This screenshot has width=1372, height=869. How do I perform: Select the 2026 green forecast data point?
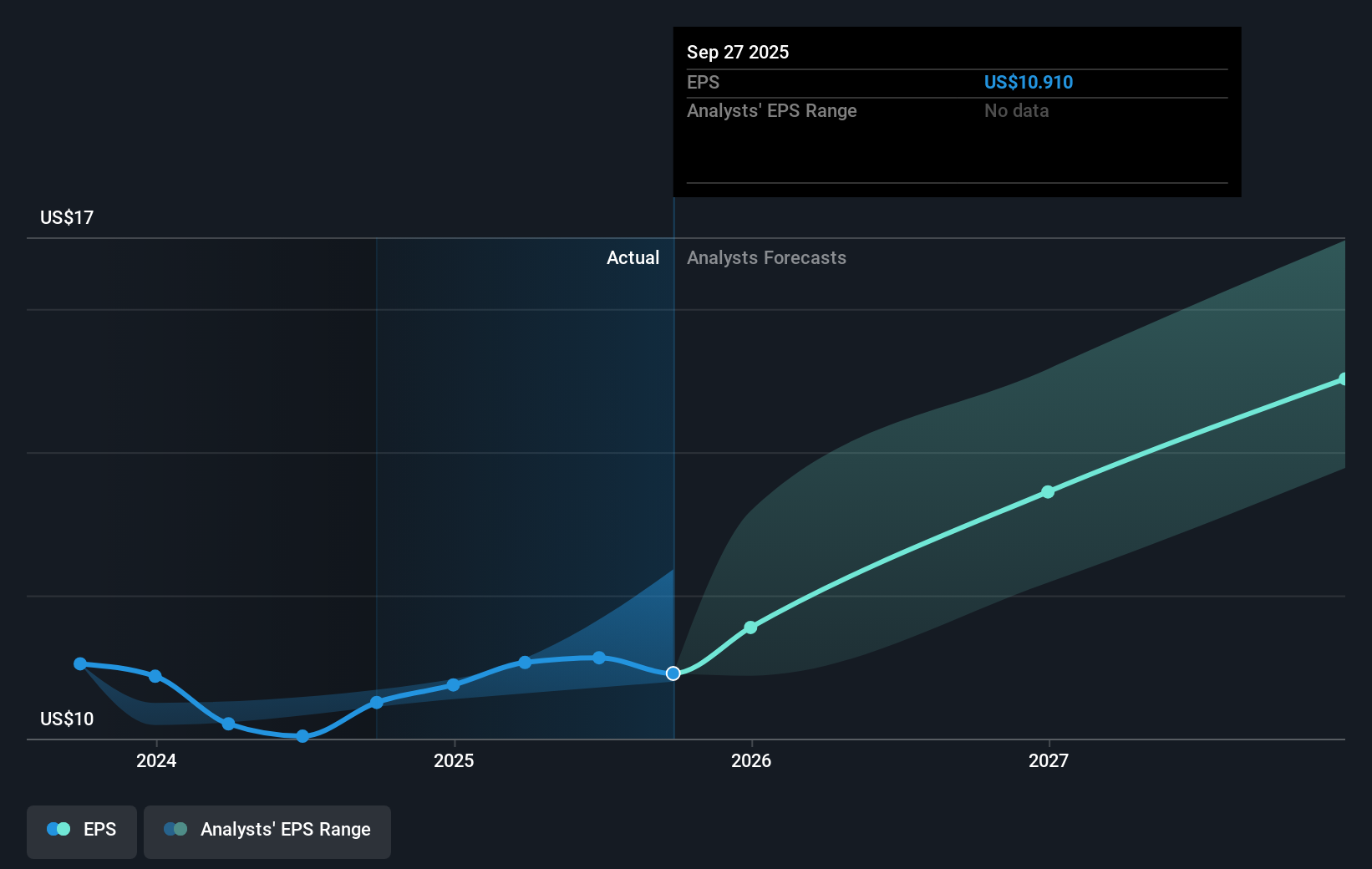pyautogui.click(x=751, y=626)
